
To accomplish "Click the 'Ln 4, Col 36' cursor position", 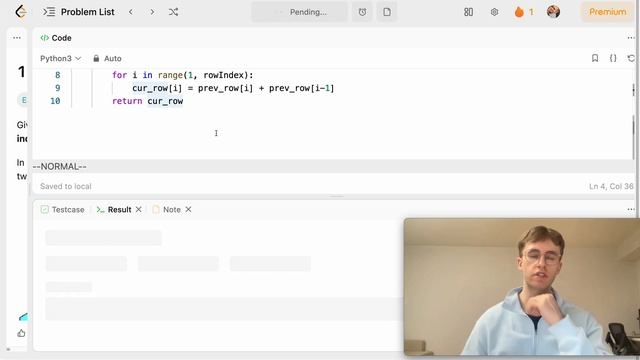I will 611,187.
